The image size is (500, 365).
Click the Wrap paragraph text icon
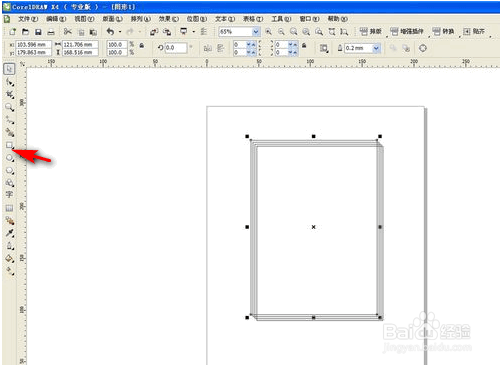(x=324, y=48)
